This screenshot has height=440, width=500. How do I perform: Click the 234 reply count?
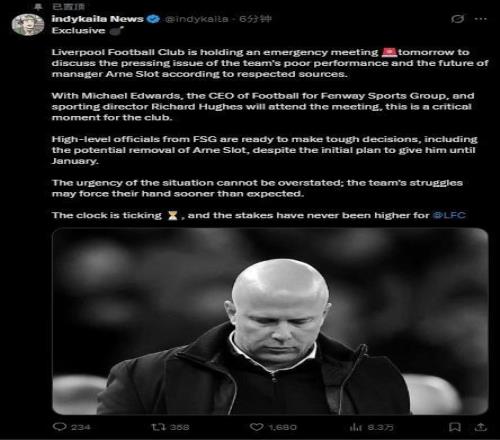point(80,427)
